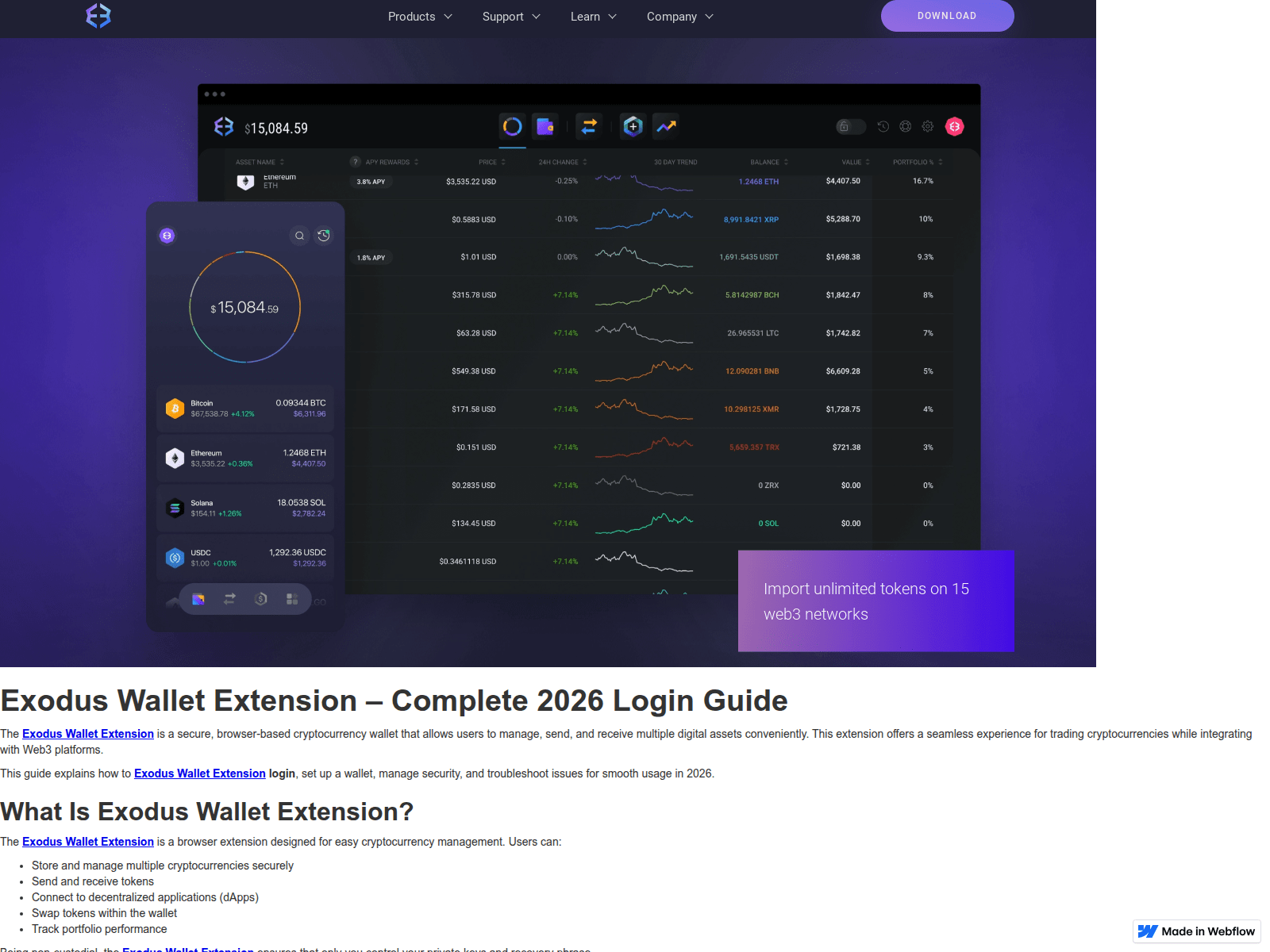
Task: Click the 8,991.8421 XRP balance
Action: [751, 220]
